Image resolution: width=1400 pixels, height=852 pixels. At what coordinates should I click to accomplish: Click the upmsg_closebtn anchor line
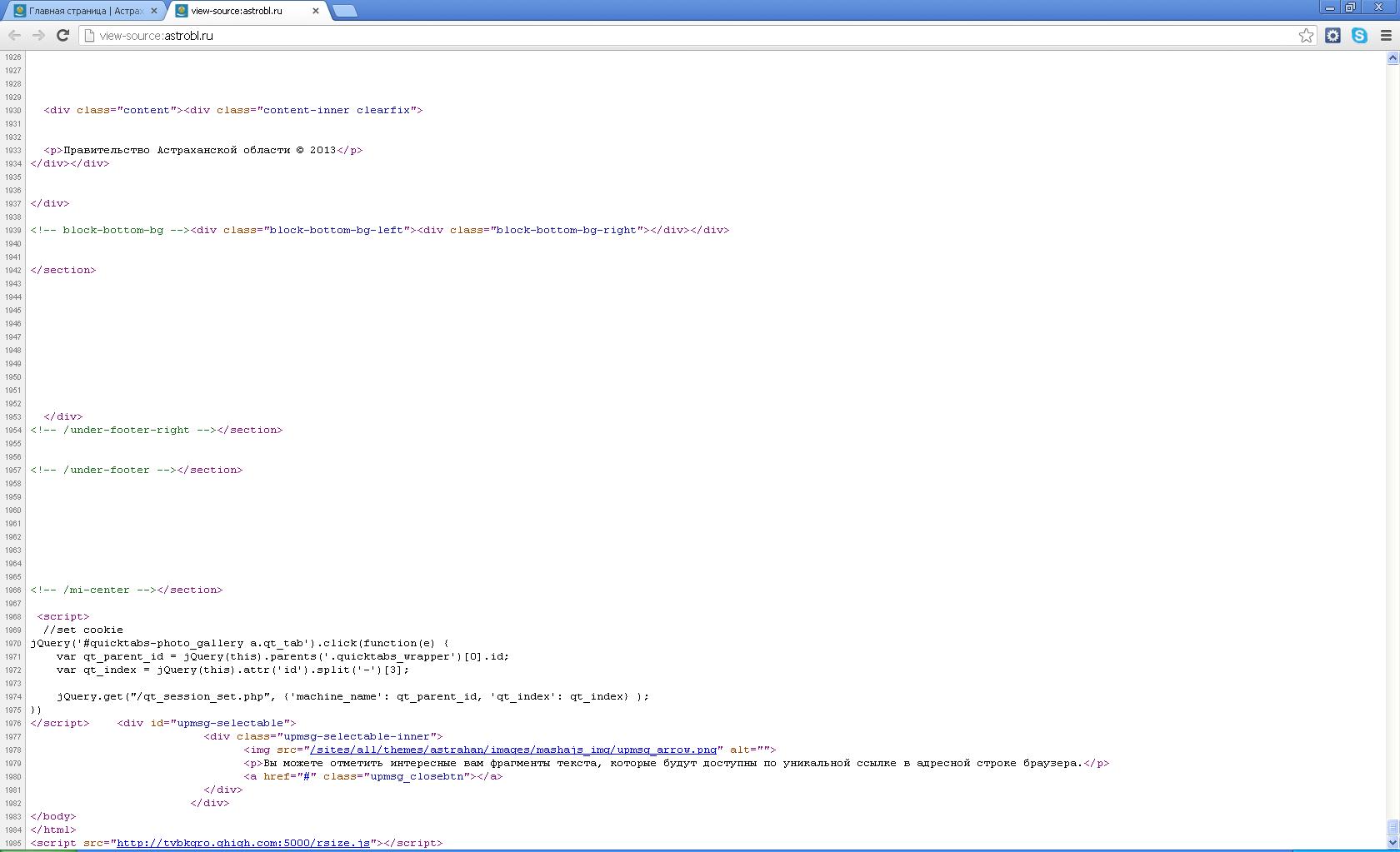[x=373, y=776]
